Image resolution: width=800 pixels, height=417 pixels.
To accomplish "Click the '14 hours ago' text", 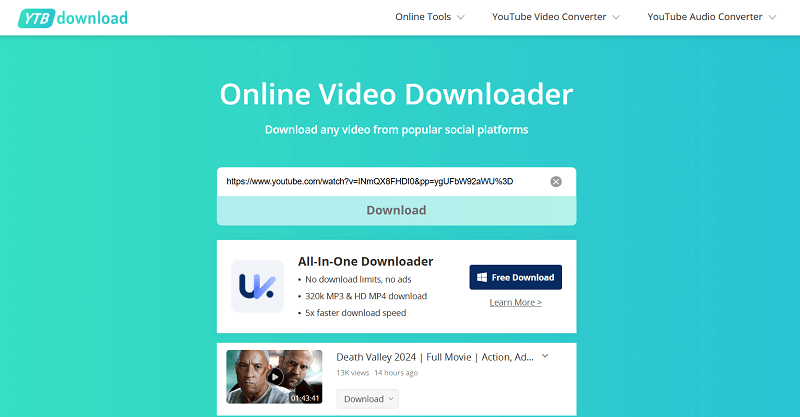I will 396,373.
